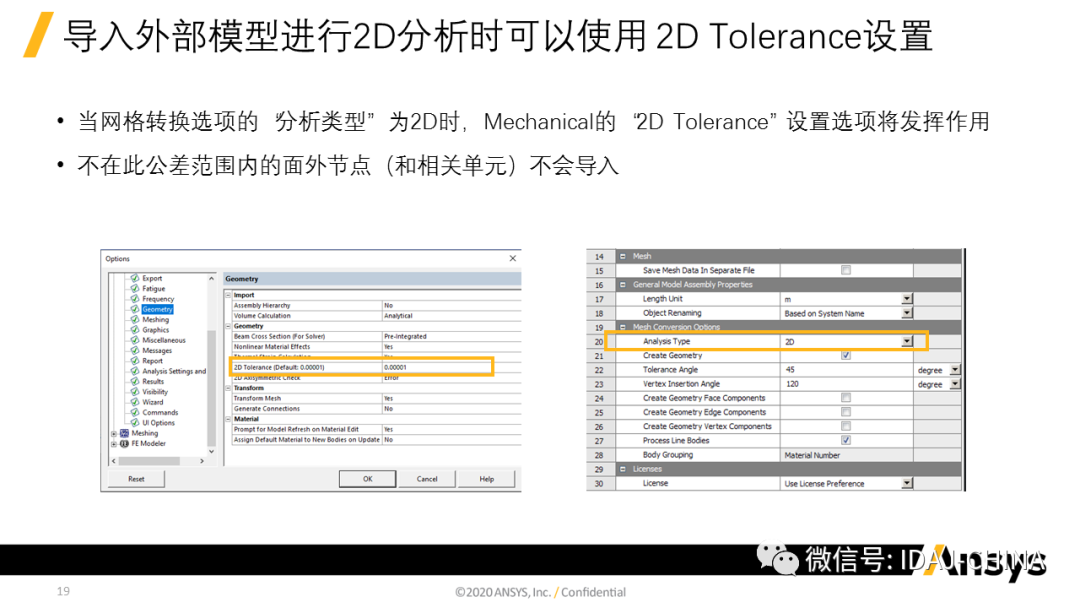Click the Wizard page icon in Options tree
1080x608 pixels.
pos(135,402)
